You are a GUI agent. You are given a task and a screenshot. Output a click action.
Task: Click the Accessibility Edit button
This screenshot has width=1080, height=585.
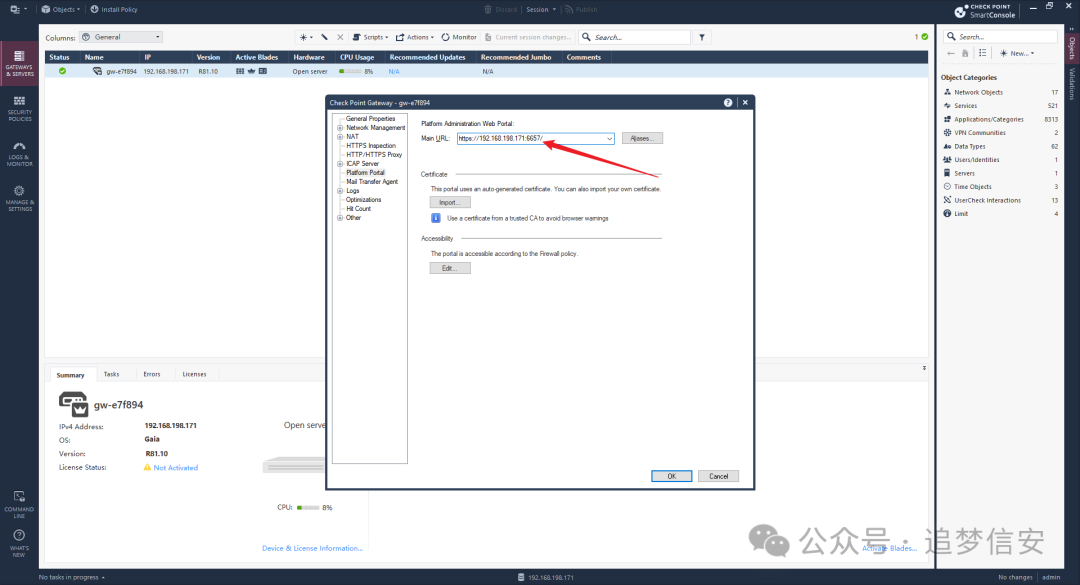pyautogui.click(x=450, y=268)
